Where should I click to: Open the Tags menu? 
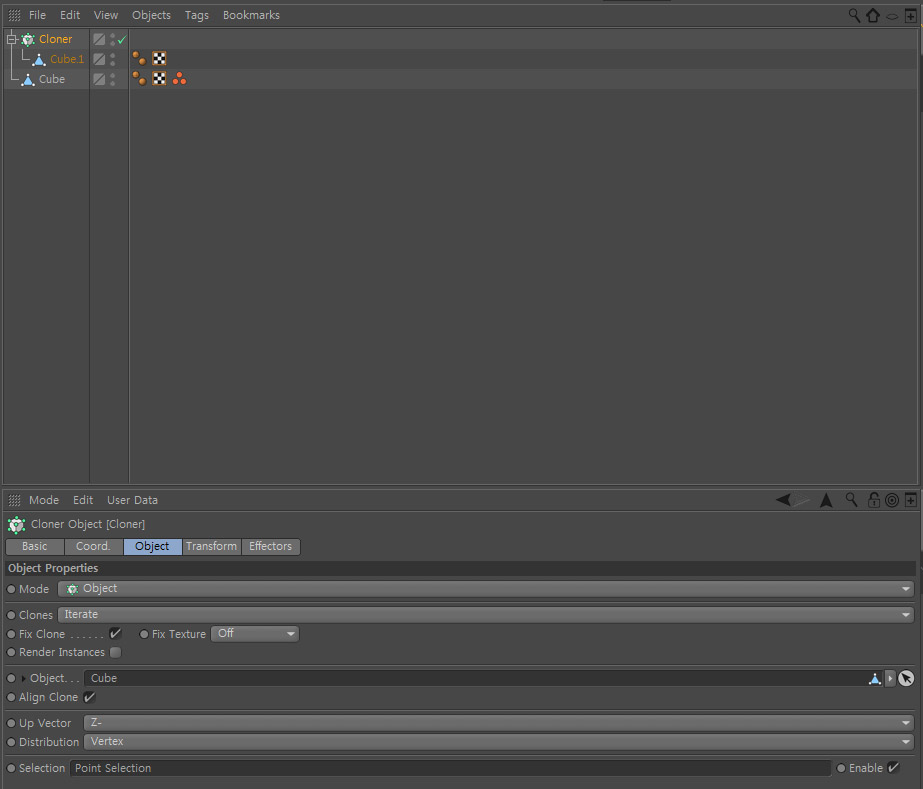click(197, 15)
